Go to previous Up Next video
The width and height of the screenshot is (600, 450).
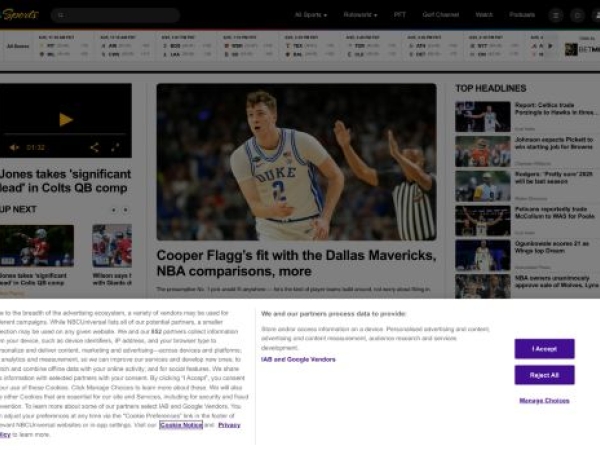click(x=113, y=210)
